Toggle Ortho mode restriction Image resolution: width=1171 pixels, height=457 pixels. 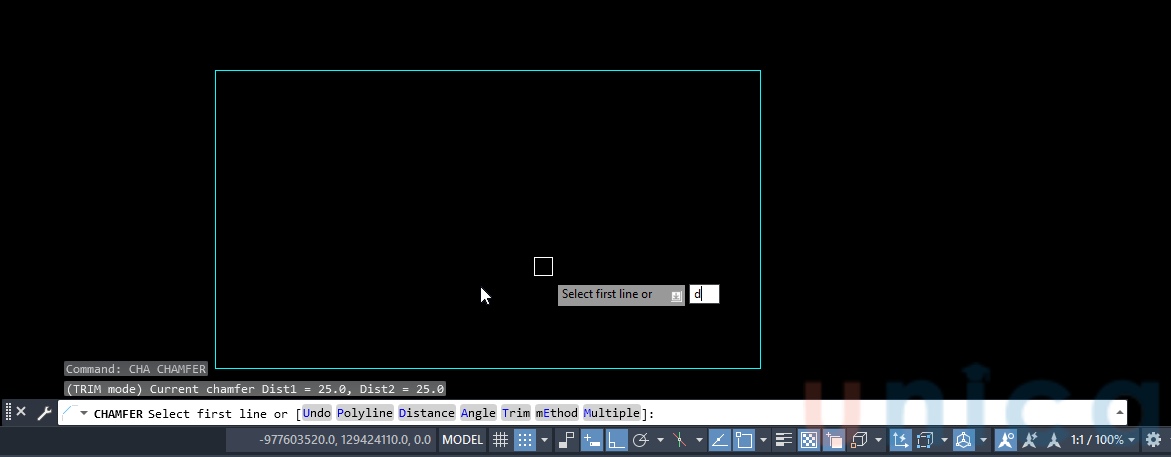[617, 440]
